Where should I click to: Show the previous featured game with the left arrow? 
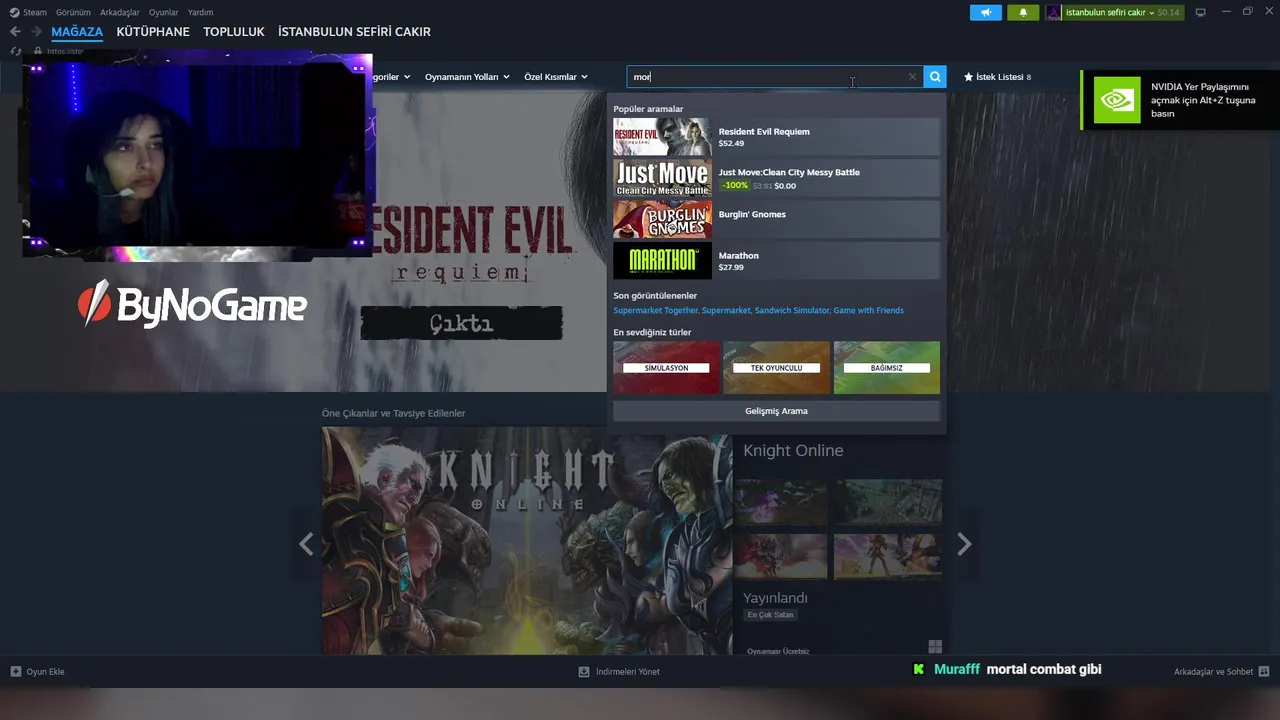click(306, 544)
